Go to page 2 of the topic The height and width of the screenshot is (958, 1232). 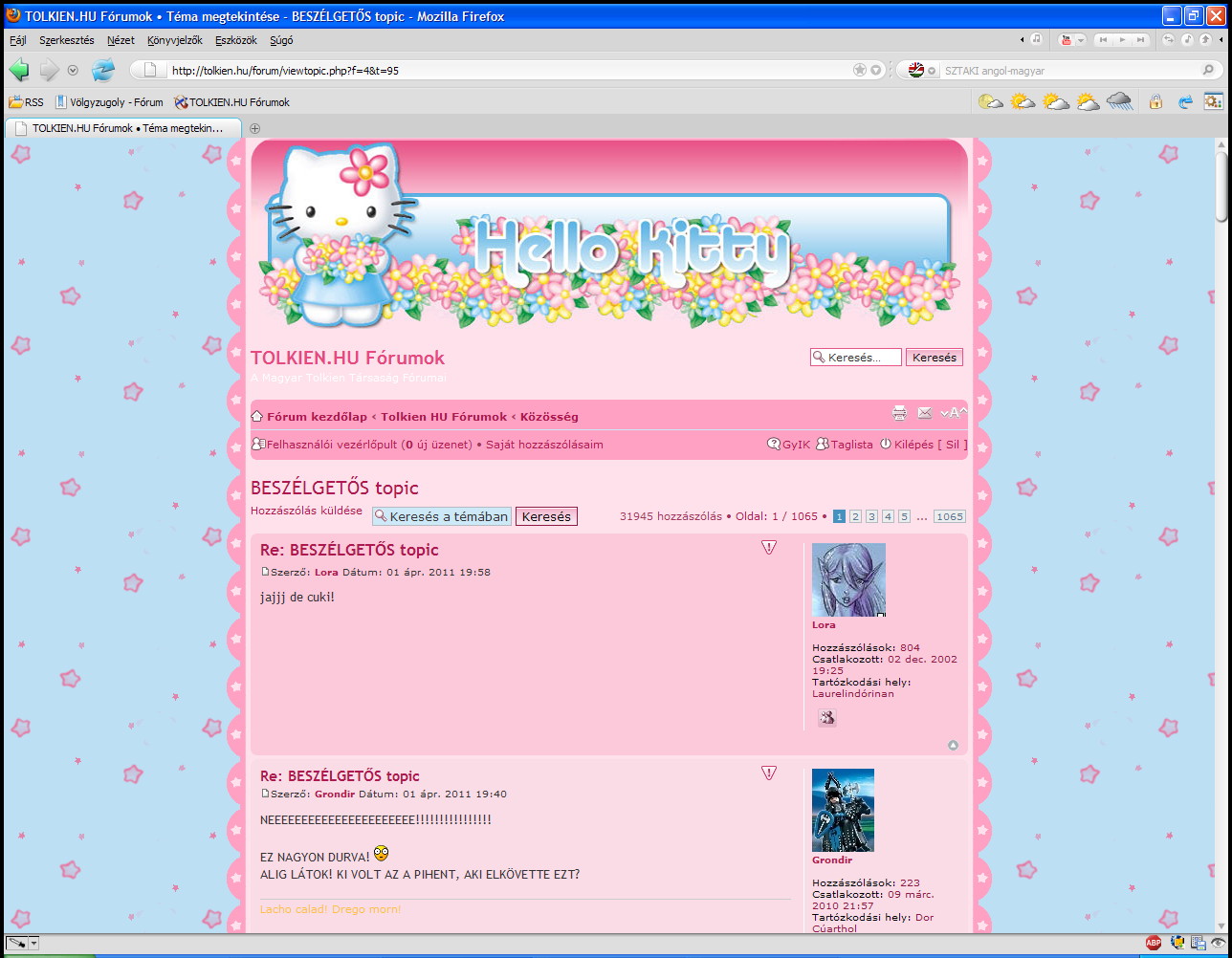[855, 516]
